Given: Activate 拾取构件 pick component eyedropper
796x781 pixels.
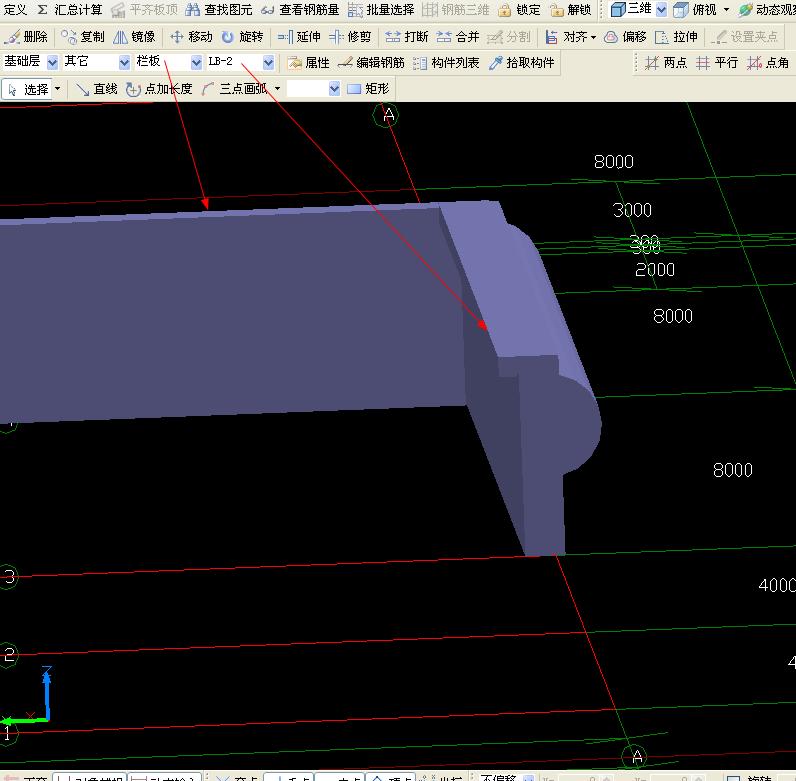Looking at the screenshot, I should (521, 62).
